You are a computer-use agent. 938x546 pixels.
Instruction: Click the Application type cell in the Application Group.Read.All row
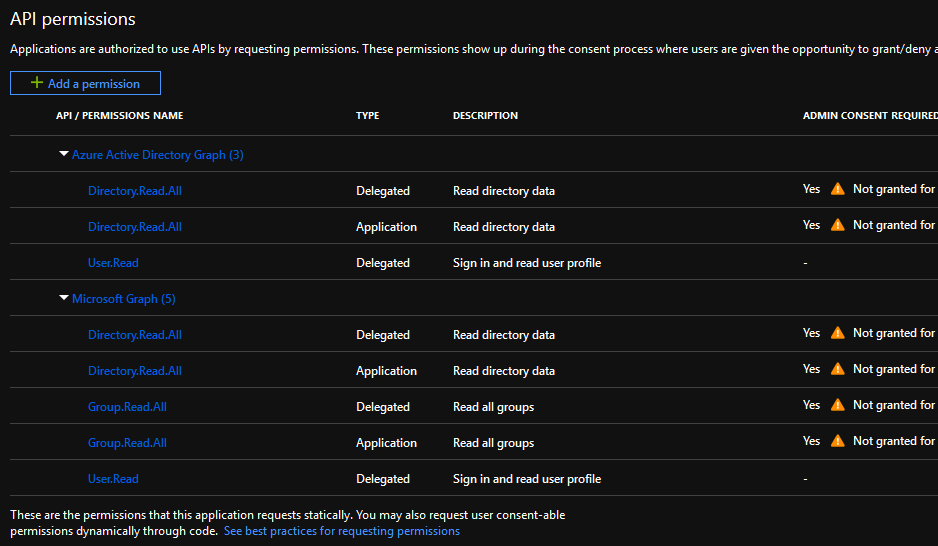point(386,443)
